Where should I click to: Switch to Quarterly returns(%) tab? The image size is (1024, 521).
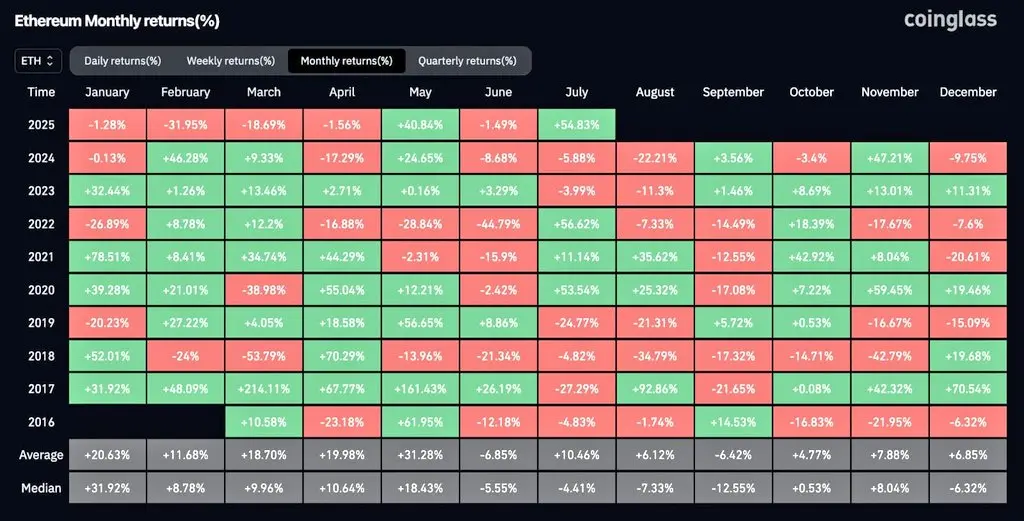[x=467, y=61]
